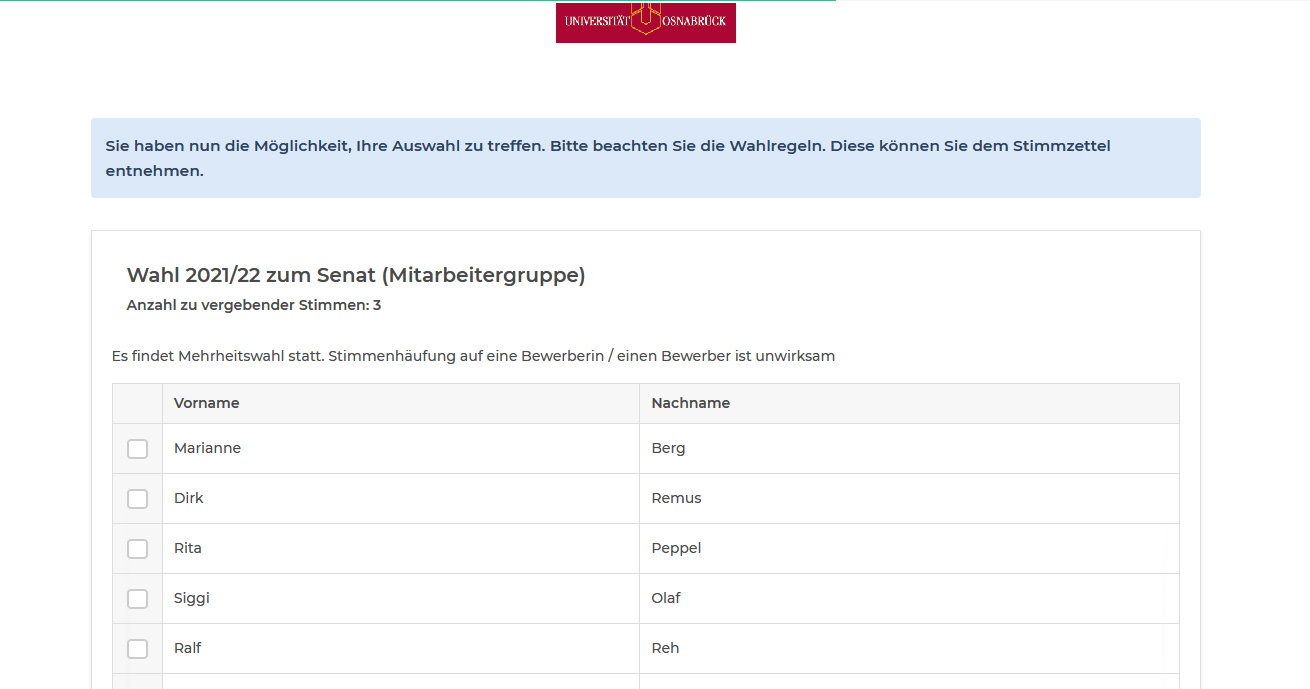Click the surname Peppel in the table

(x=676, y=547)
